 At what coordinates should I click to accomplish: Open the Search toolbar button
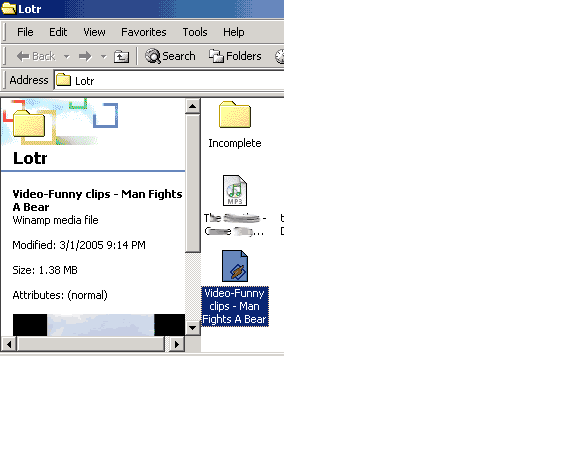[x=170, y=56]
